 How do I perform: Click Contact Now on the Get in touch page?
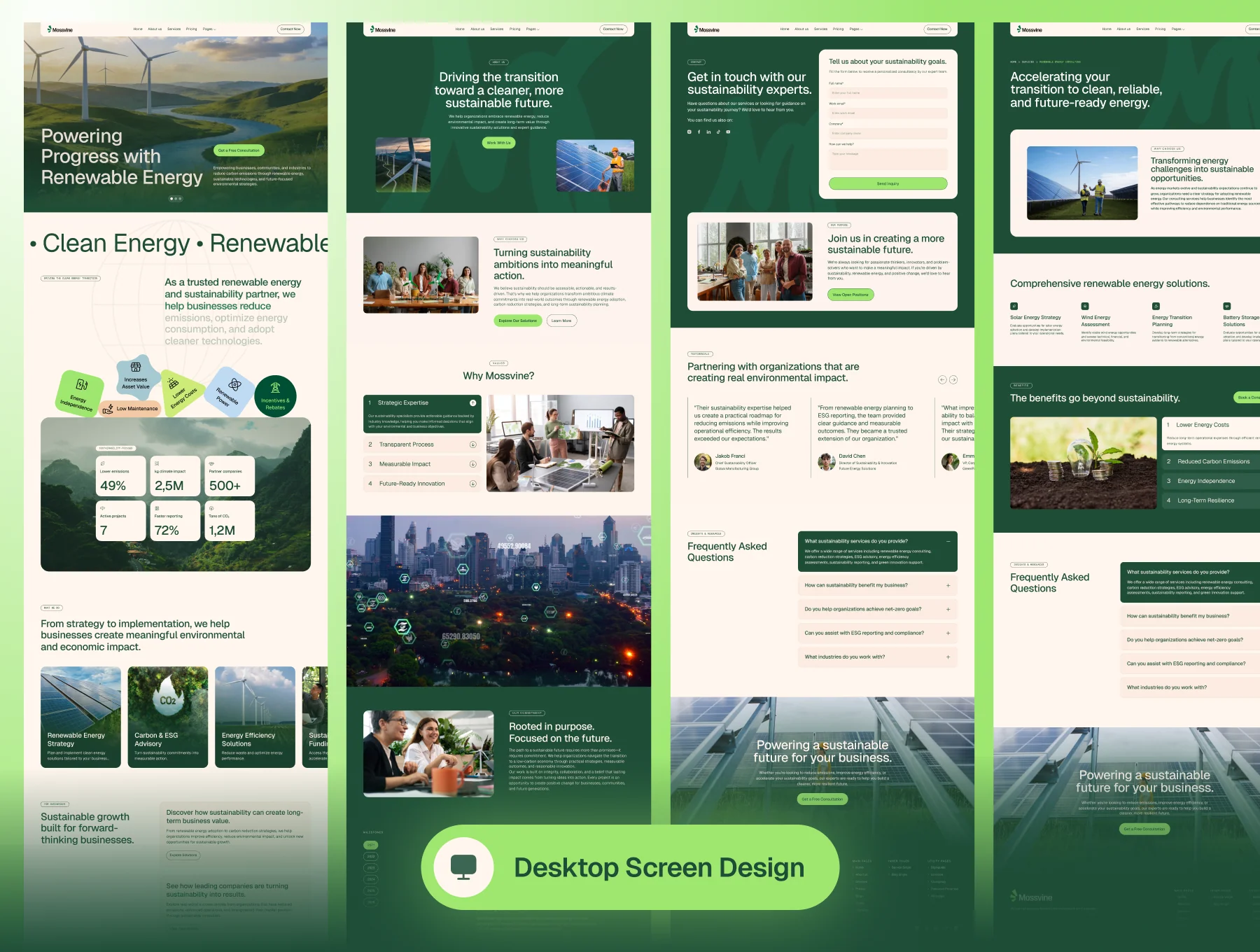[937, 29]
